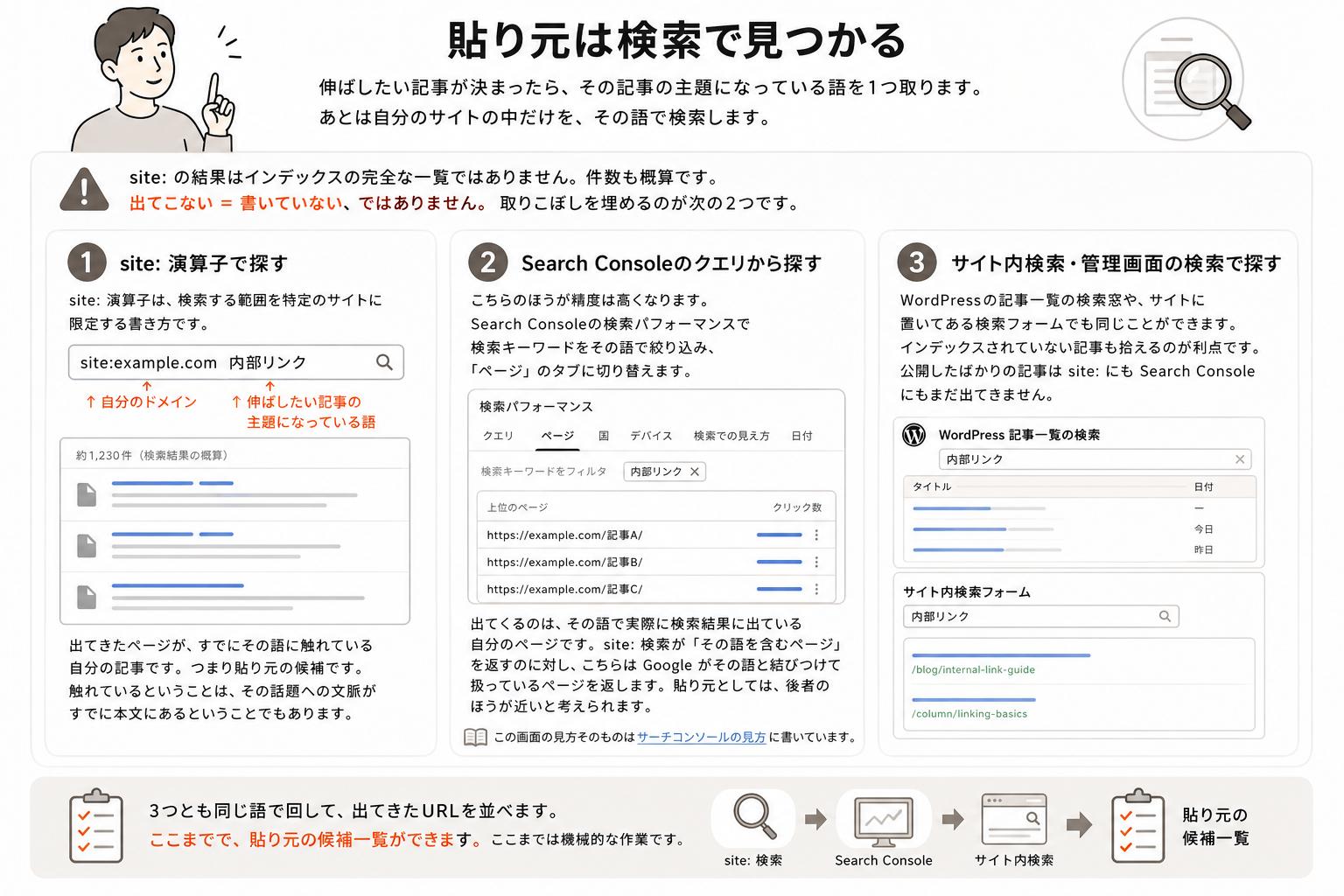Image resolution: width=1344 pixels, height=896 pixels.
Task: Click the 検索パフォーマンス panel title
Action: coord(536,407)
